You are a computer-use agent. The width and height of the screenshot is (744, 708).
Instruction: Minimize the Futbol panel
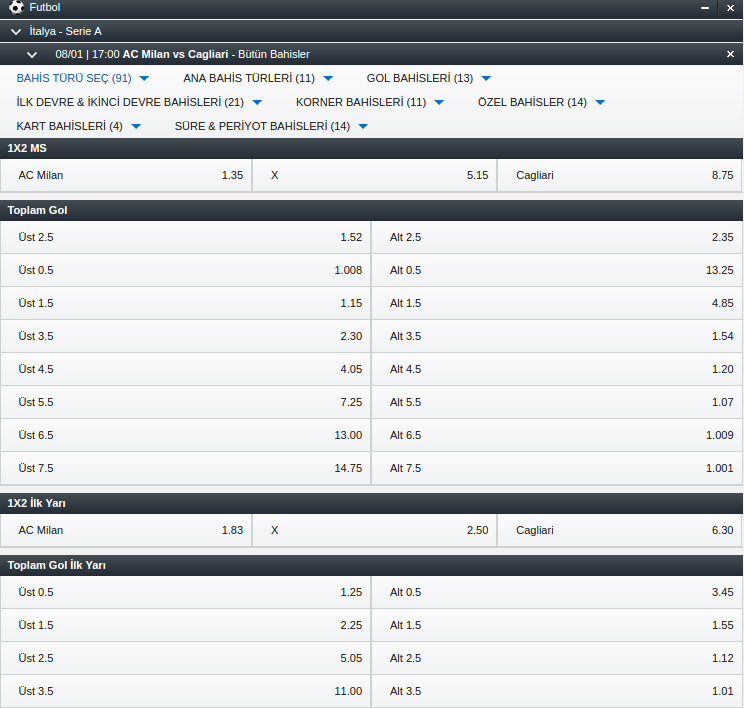(x=705, y=8)
